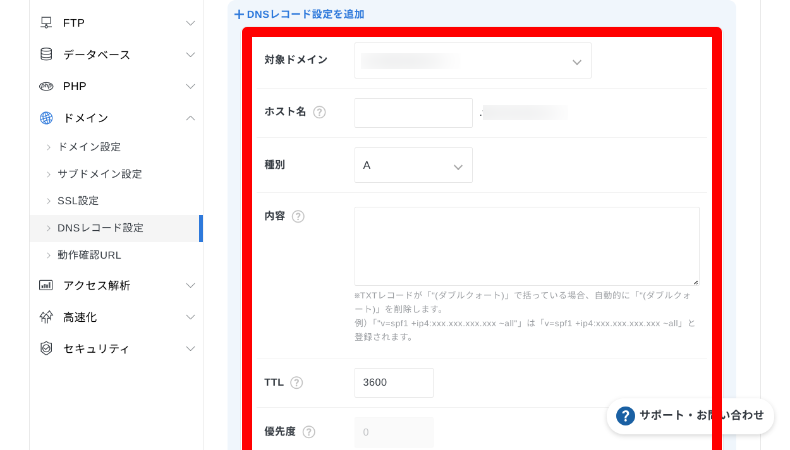Open SSL設定 submenu item
The image size is (790, 450).
tap(78, 201)
